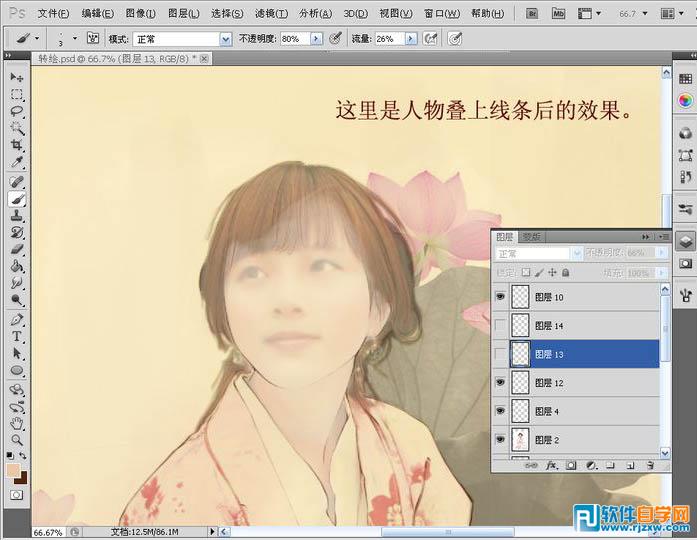
Task: Hide layer 图层 12 with eye icon
Action: 500,382
